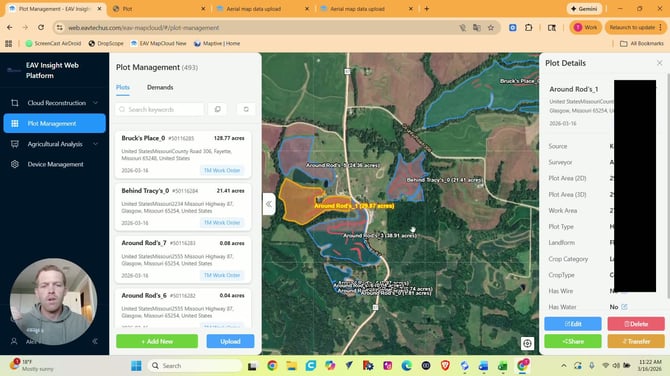
Task: Open the Gemini button in browser
Action: 584,9
